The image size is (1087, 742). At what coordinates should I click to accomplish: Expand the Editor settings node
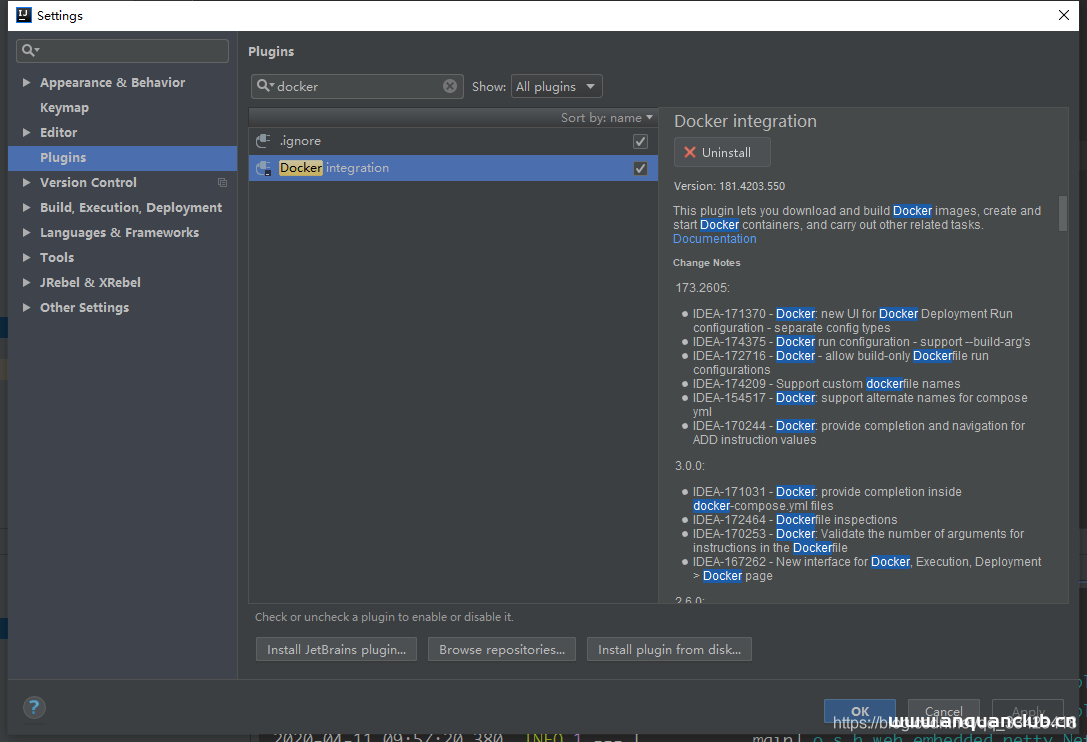pyautogui.click(x=26, y=132)
